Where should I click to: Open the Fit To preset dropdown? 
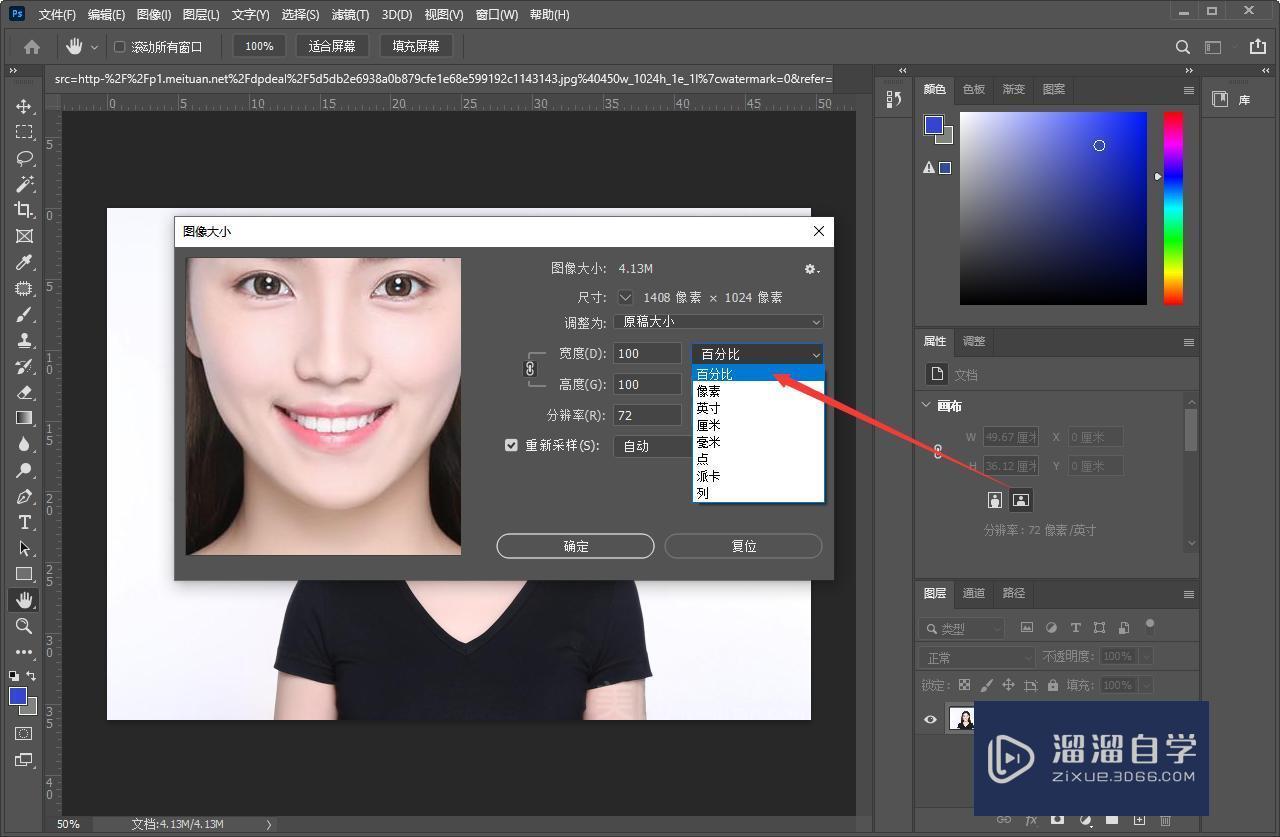tap(718, 322)
